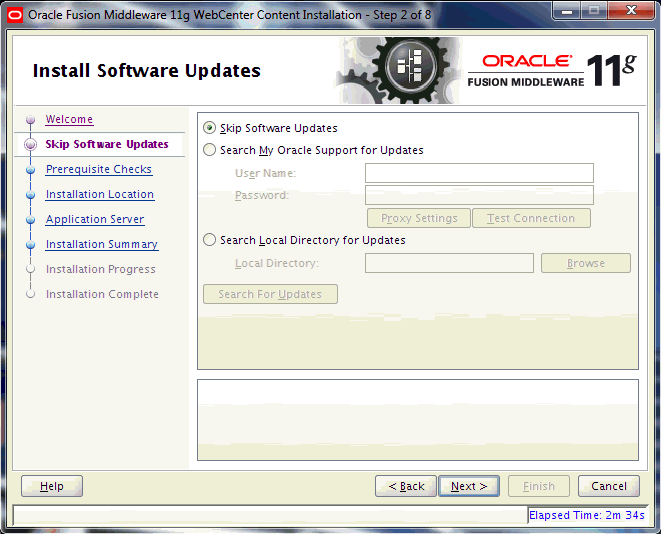Choose Search My Oracle Support for Updates

pos(210,150)
